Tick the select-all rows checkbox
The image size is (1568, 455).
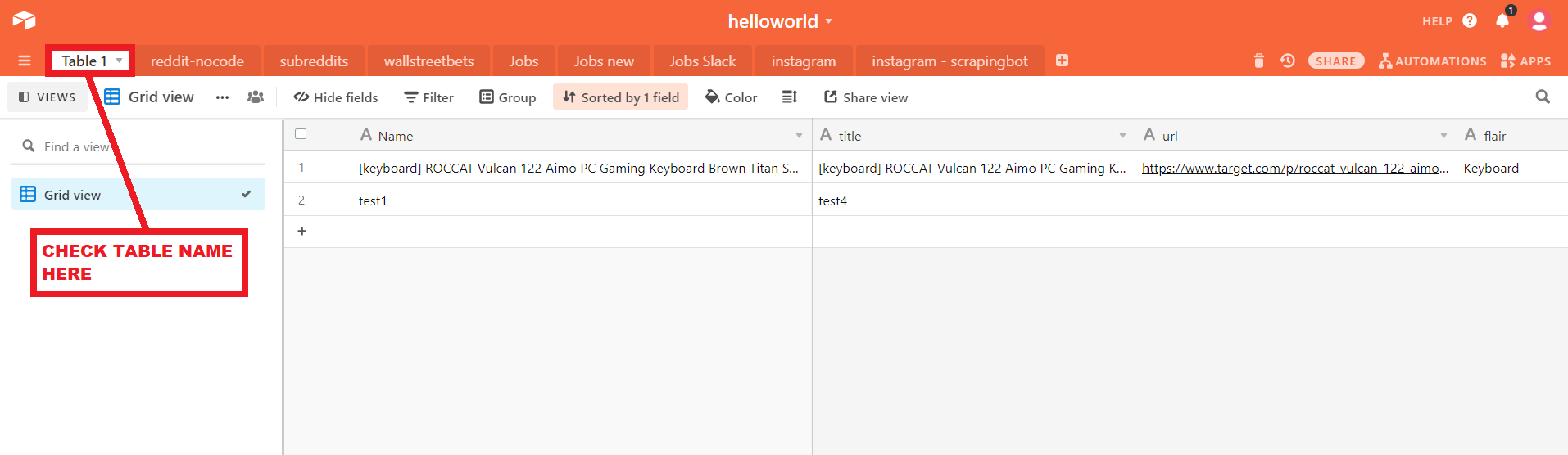[301, 134]
